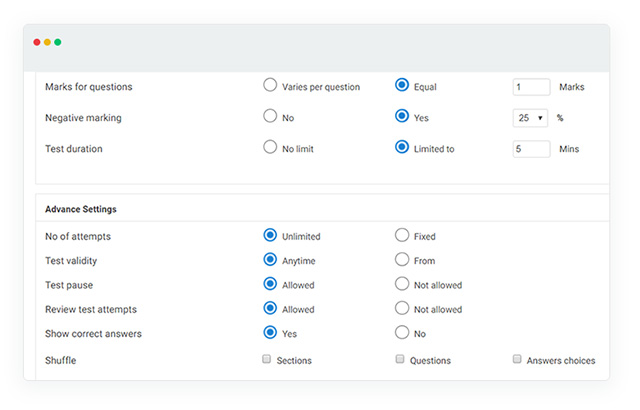640x410 pixels.
Task: Set number of attempts to Fixed
Action: coord(402,235)
